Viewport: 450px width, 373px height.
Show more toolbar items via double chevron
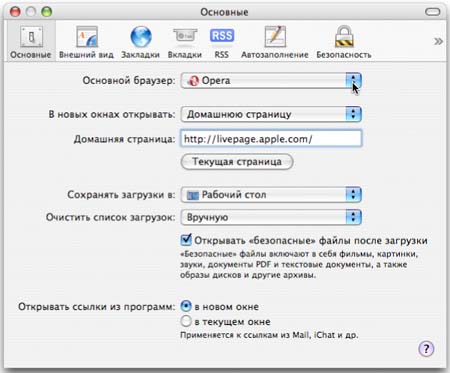[438, 41]
